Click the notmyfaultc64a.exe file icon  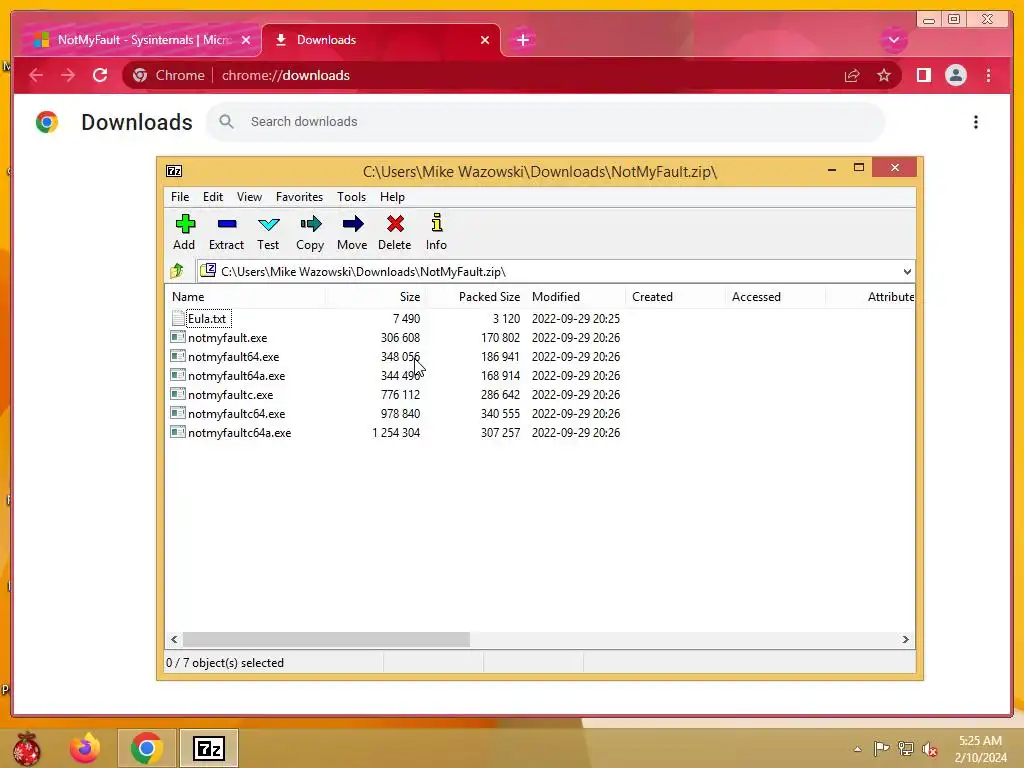pyautogui.click(x=178, y=432)
